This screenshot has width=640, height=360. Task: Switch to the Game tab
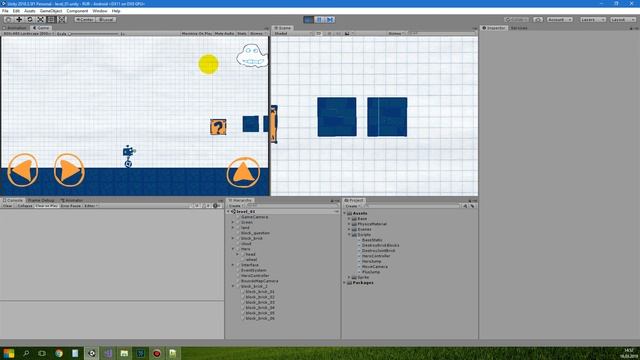(41, 28)
